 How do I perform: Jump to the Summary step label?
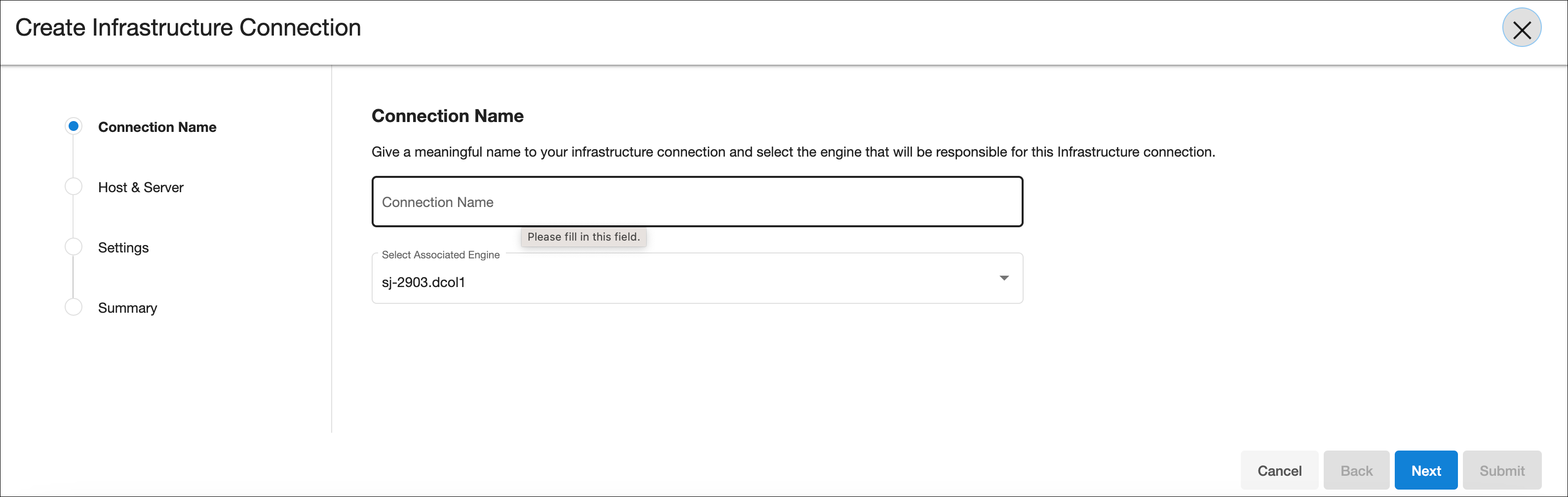[127, 308]
